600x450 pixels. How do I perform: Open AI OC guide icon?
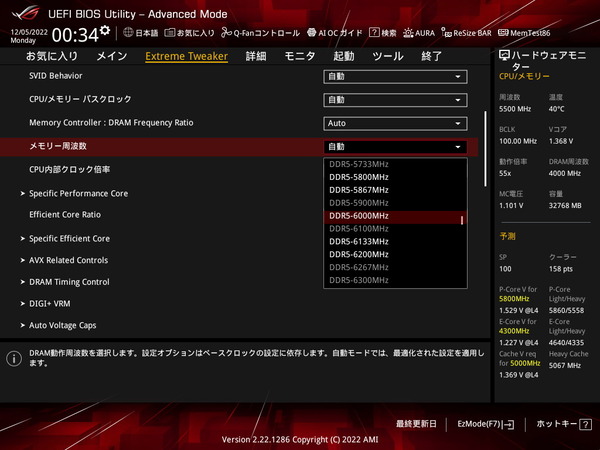pyautogui.click(x=311, y=33)
